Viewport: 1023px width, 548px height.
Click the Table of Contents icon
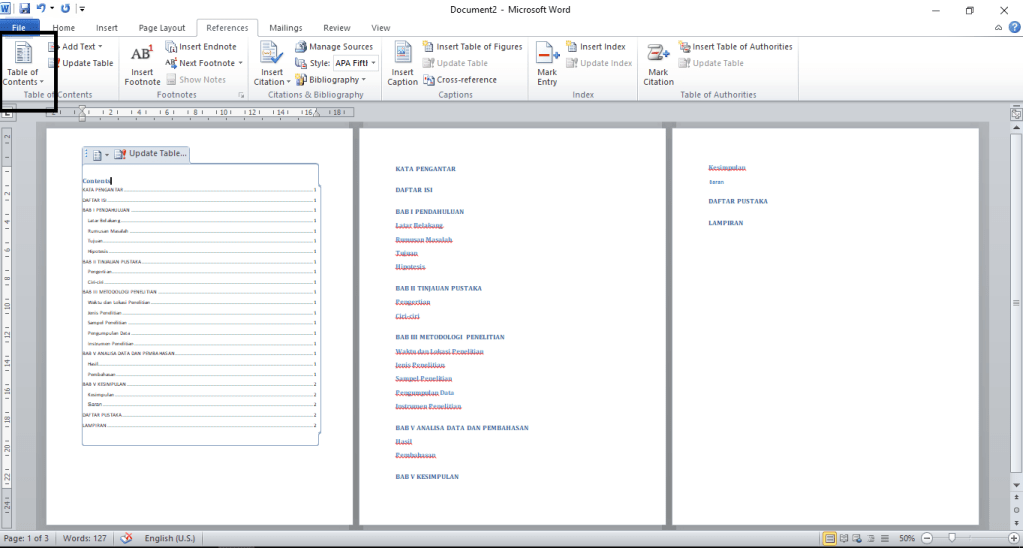pyautogui.click(x=22, y=55)
